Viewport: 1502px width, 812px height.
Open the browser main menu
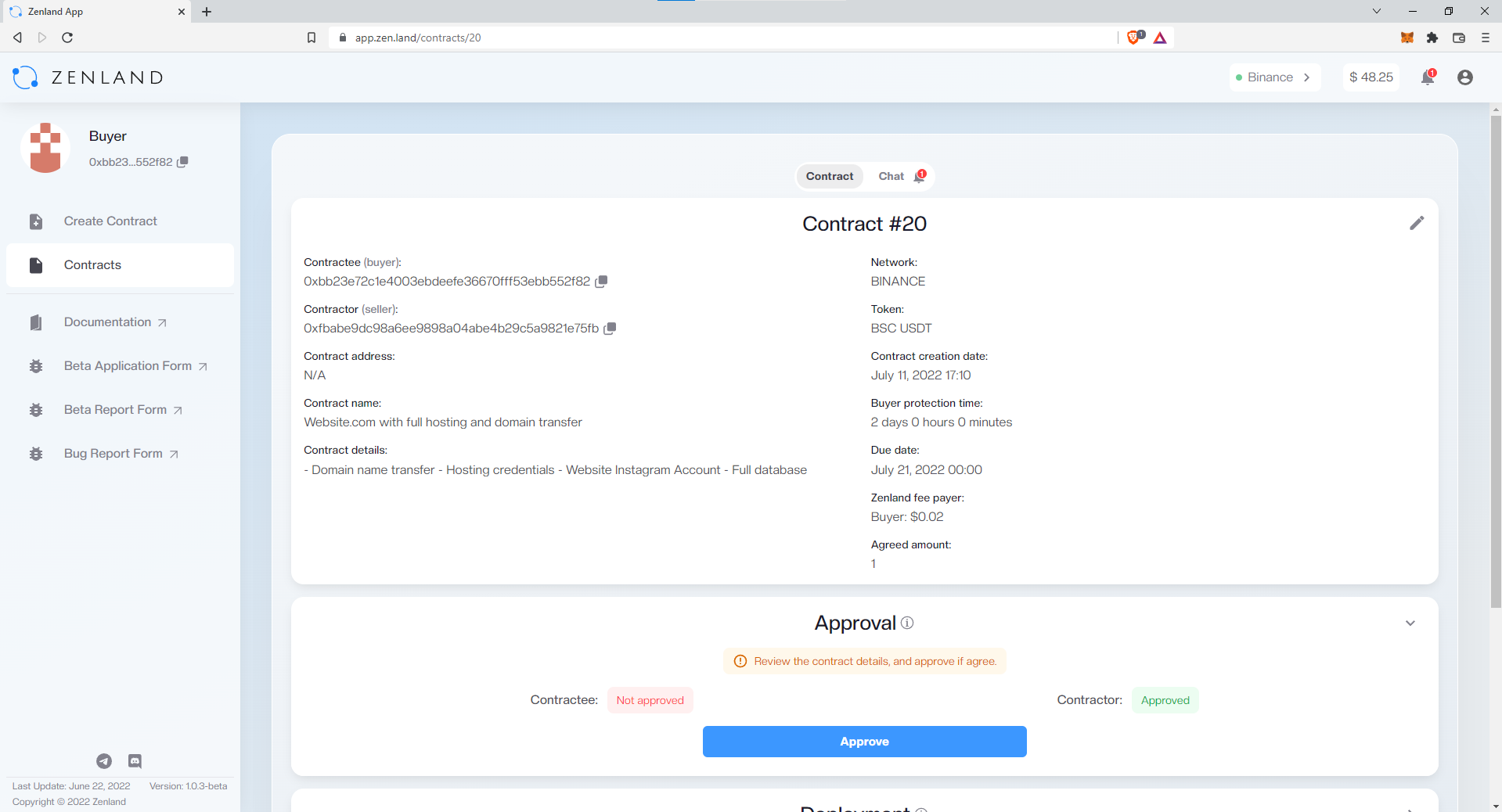coord(1485,38)
